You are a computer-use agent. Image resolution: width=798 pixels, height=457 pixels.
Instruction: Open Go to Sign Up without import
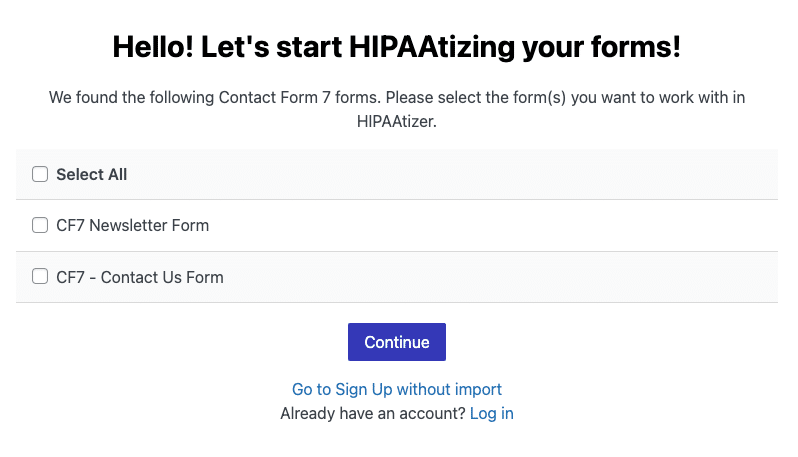click(x=396, y=389)
